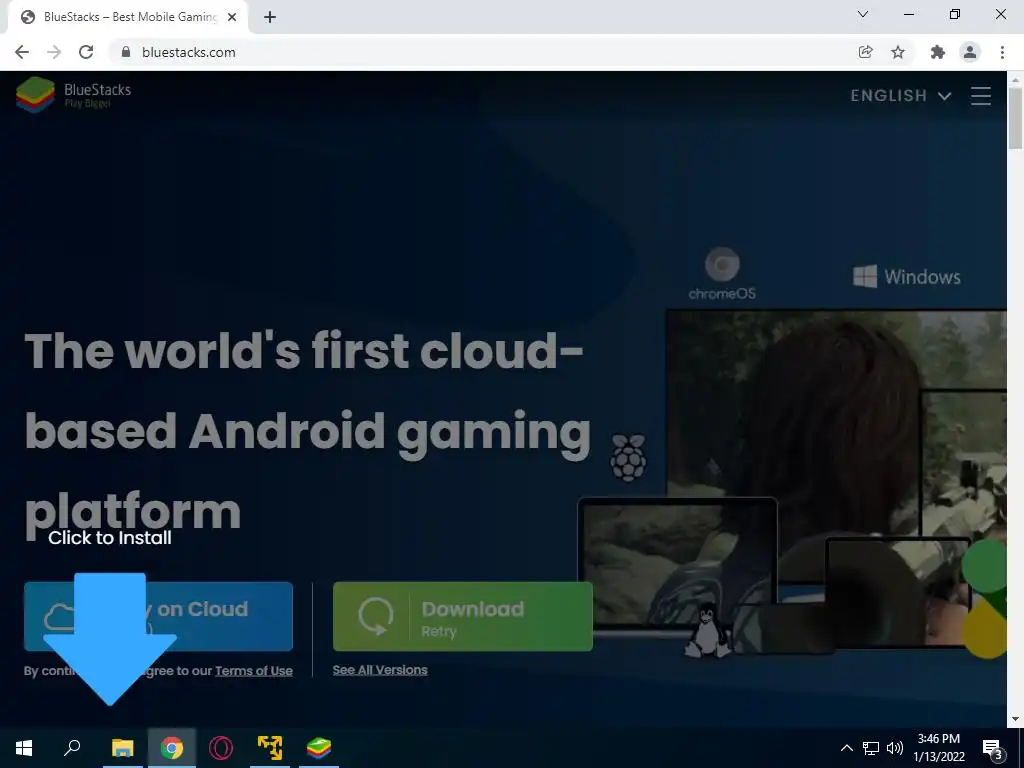Image resolution: width=1024 pixels, height=768 pixels.
Task: Open File Explorer from taskbar
Action: click(122, 748)
